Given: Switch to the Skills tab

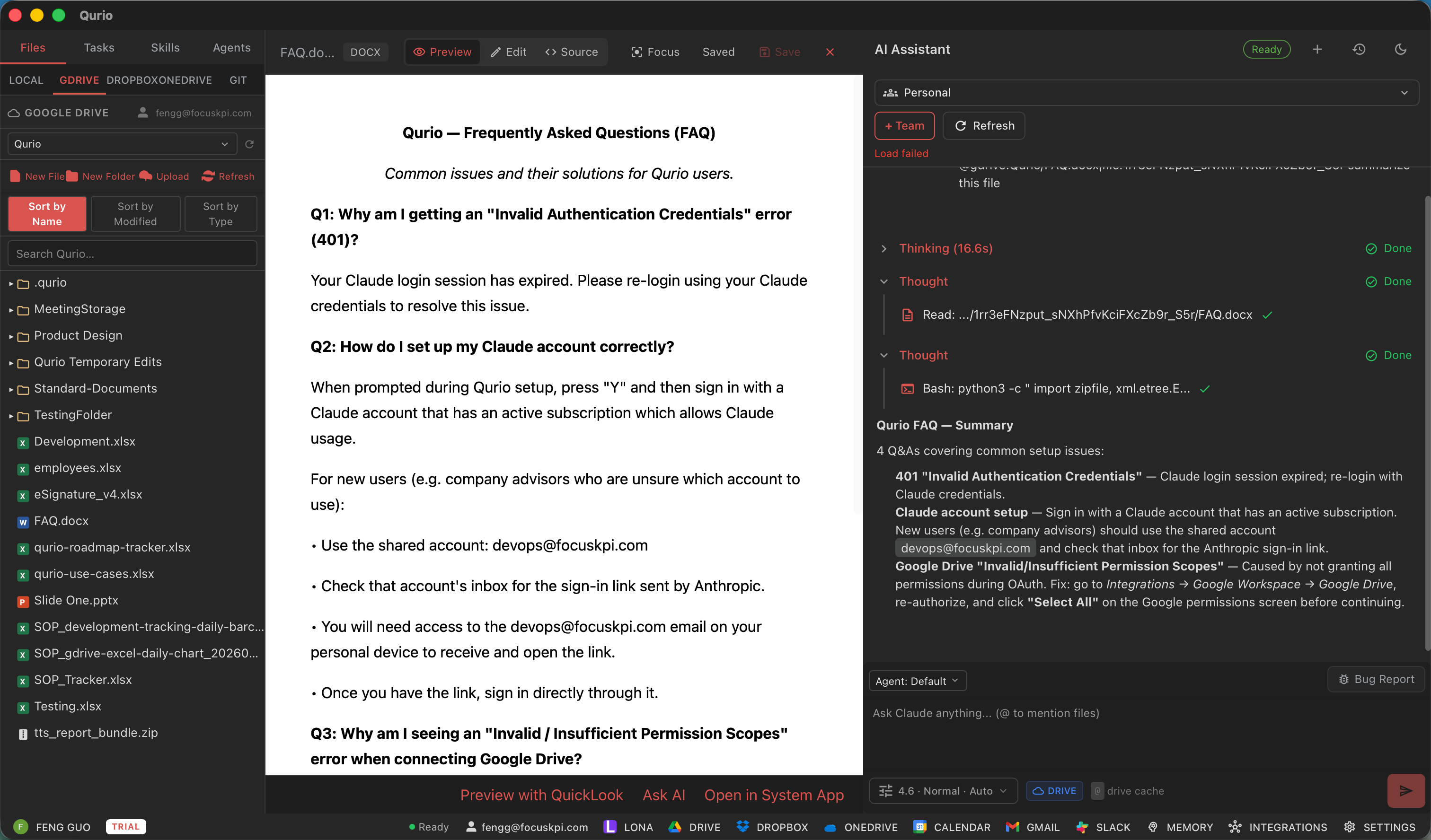Looking at the screenshot, I should pyautogui.click(x=165, y=48).
